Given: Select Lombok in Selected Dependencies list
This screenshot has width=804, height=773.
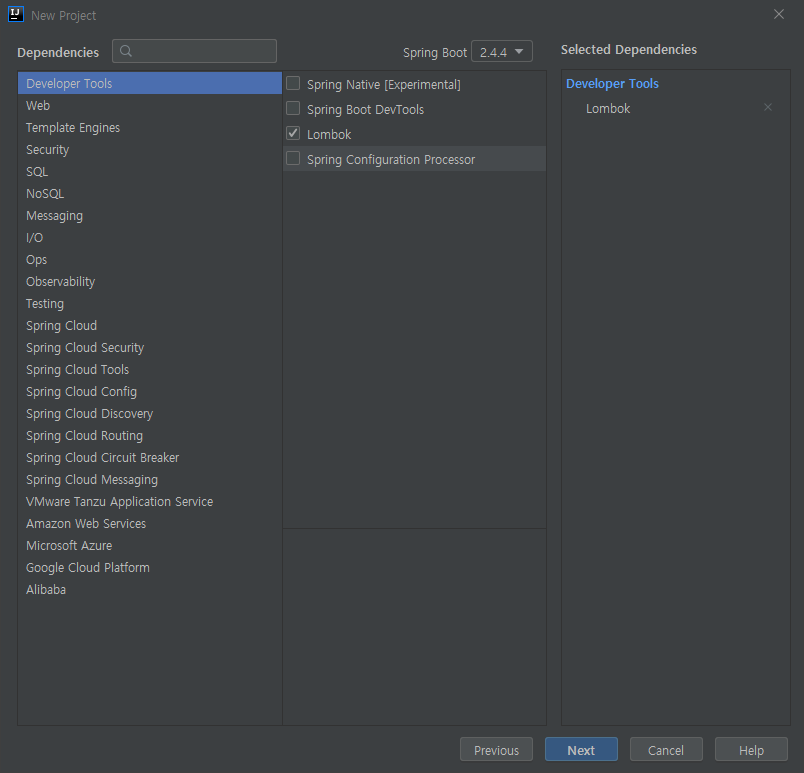Looking at the screenshot, I should (608, 109).
